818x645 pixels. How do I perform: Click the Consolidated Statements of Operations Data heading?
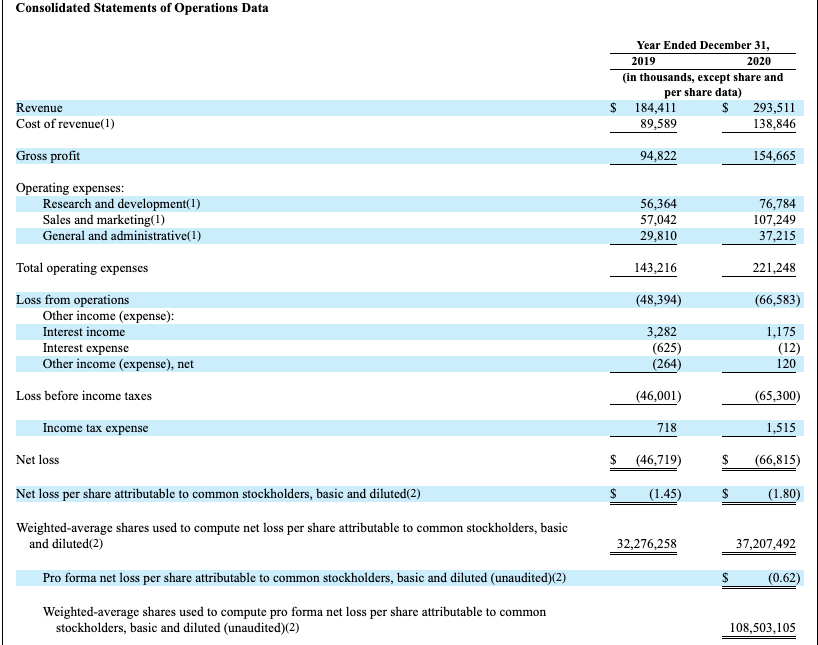(142, 8)
